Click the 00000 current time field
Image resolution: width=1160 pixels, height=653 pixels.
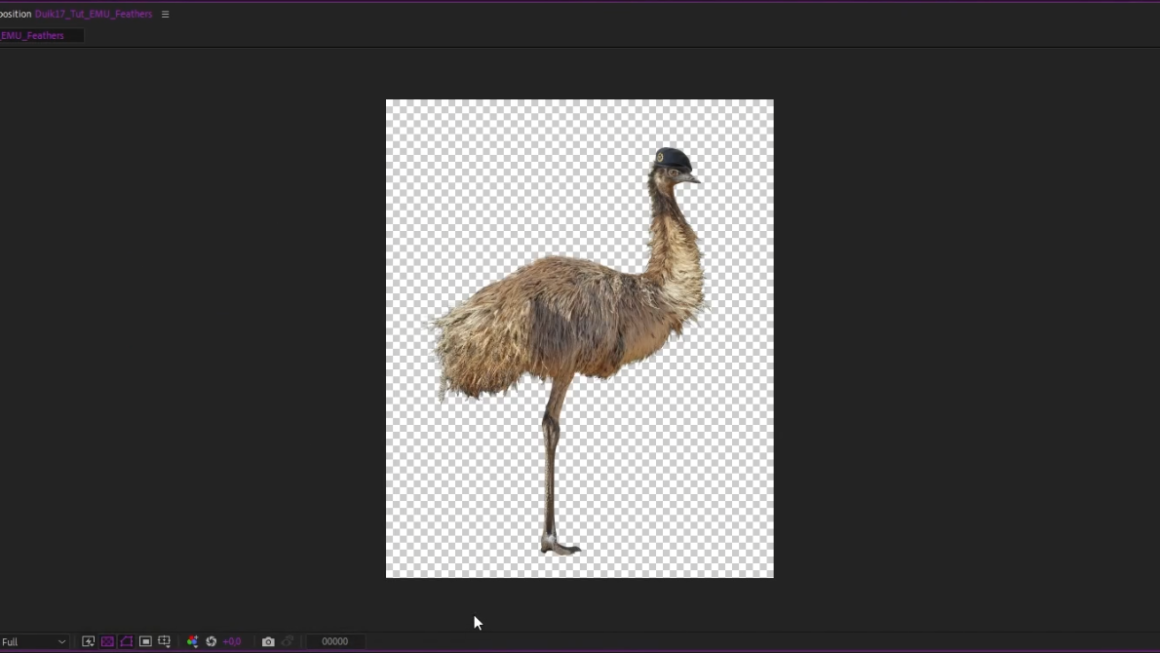335,641
